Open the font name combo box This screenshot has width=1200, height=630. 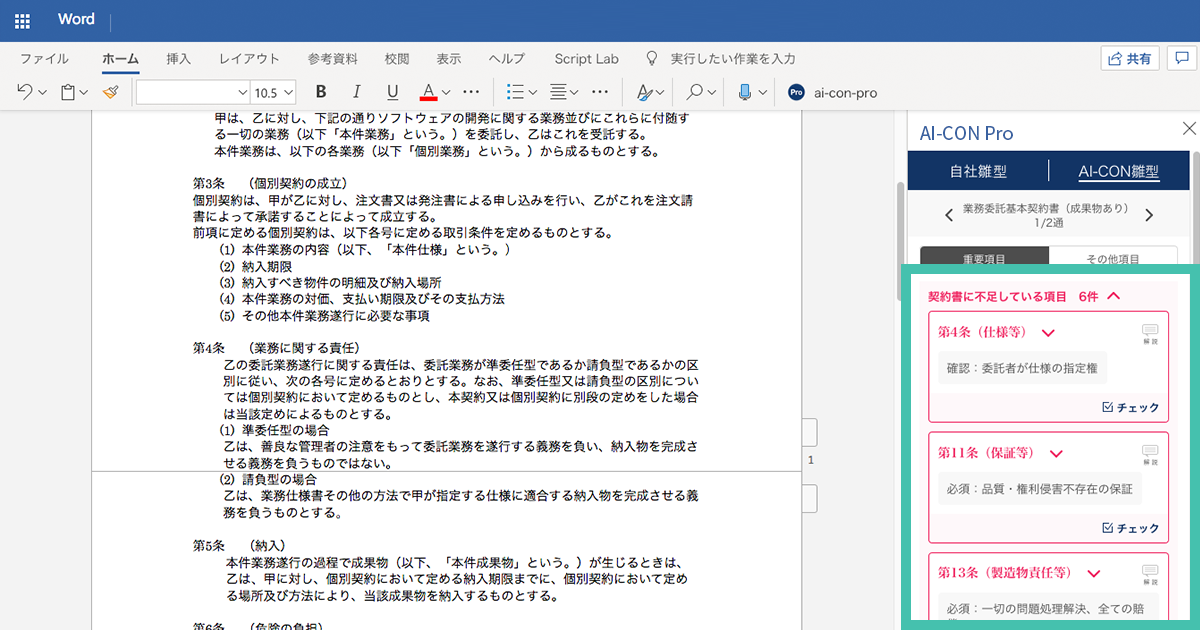coord(193,92)
